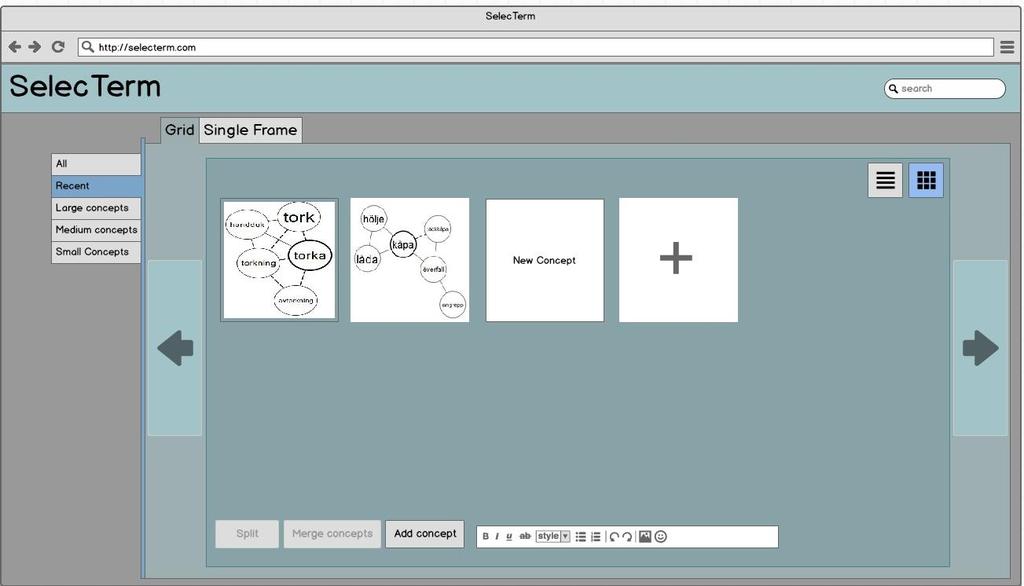Undo the last edit
Viewport: 1024px width, 586px height.
coord(614,536)
